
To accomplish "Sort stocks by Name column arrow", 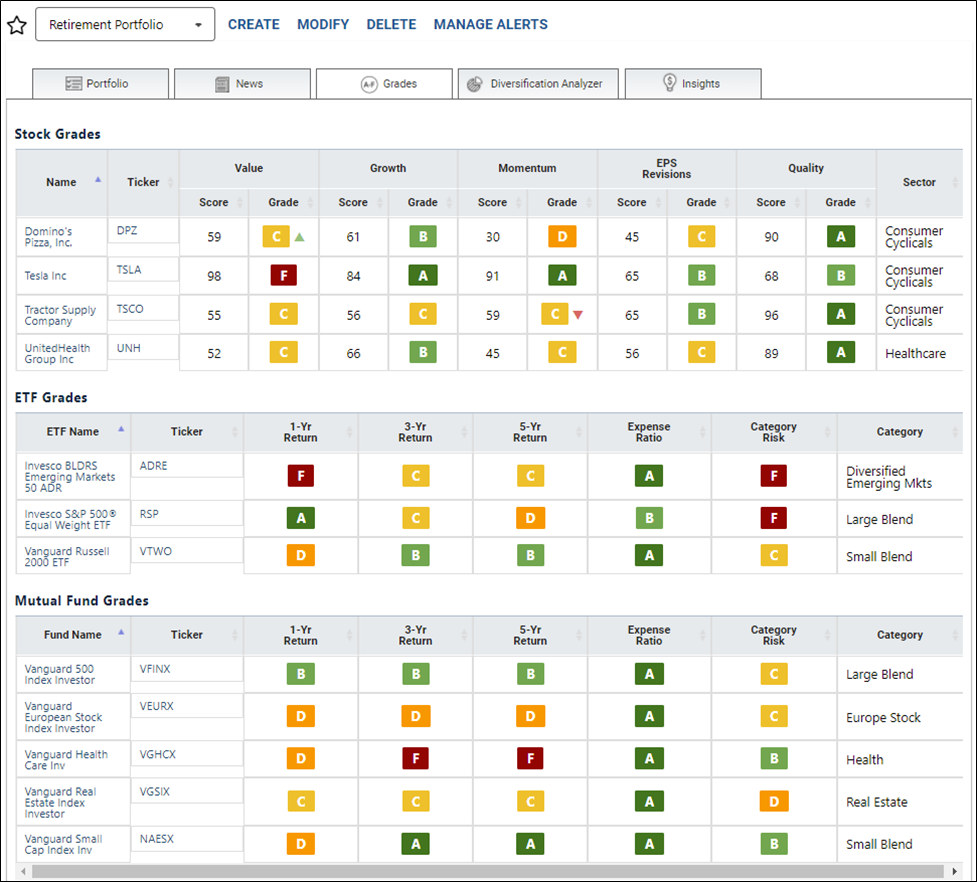I will [98, 179].
